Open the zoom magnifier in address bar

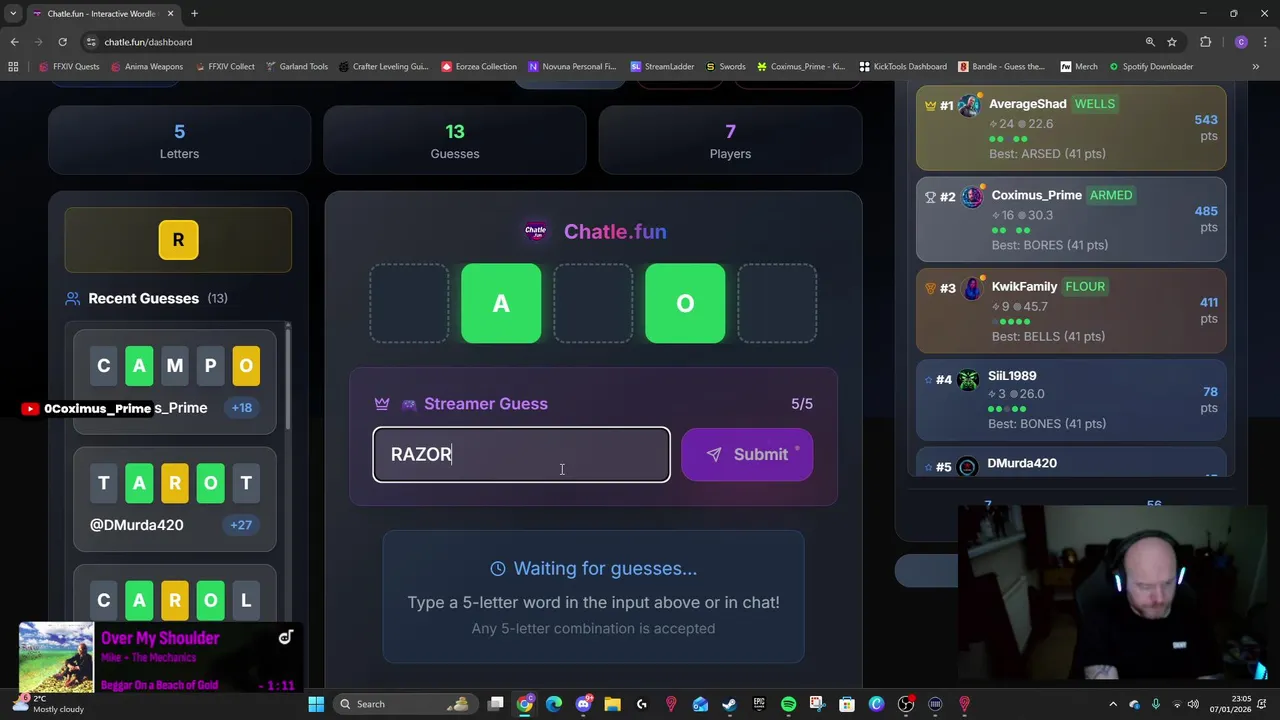(1150, 42)
